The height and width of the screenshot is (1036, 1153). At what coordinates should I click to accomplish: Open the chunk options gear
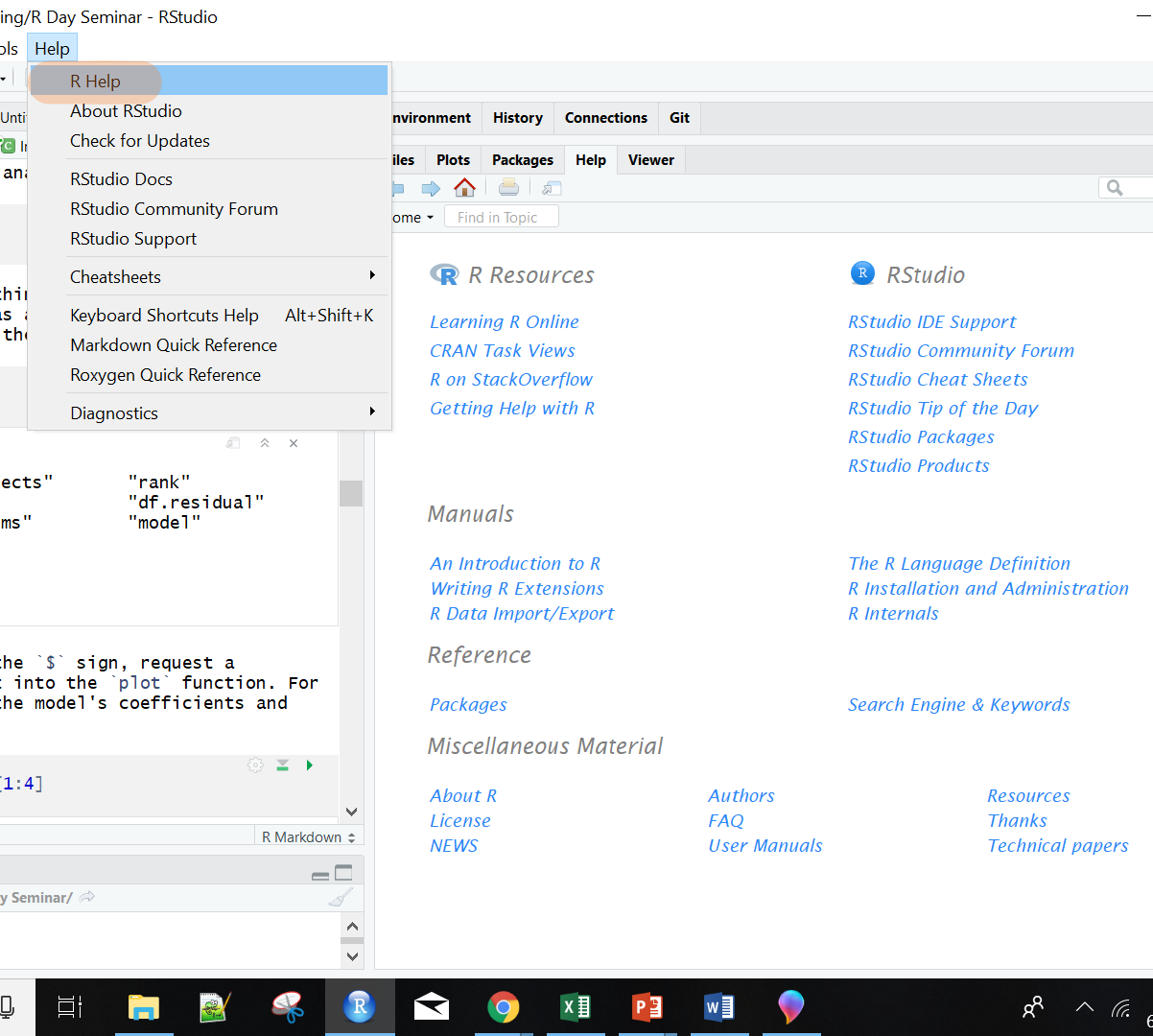(255, 765)
